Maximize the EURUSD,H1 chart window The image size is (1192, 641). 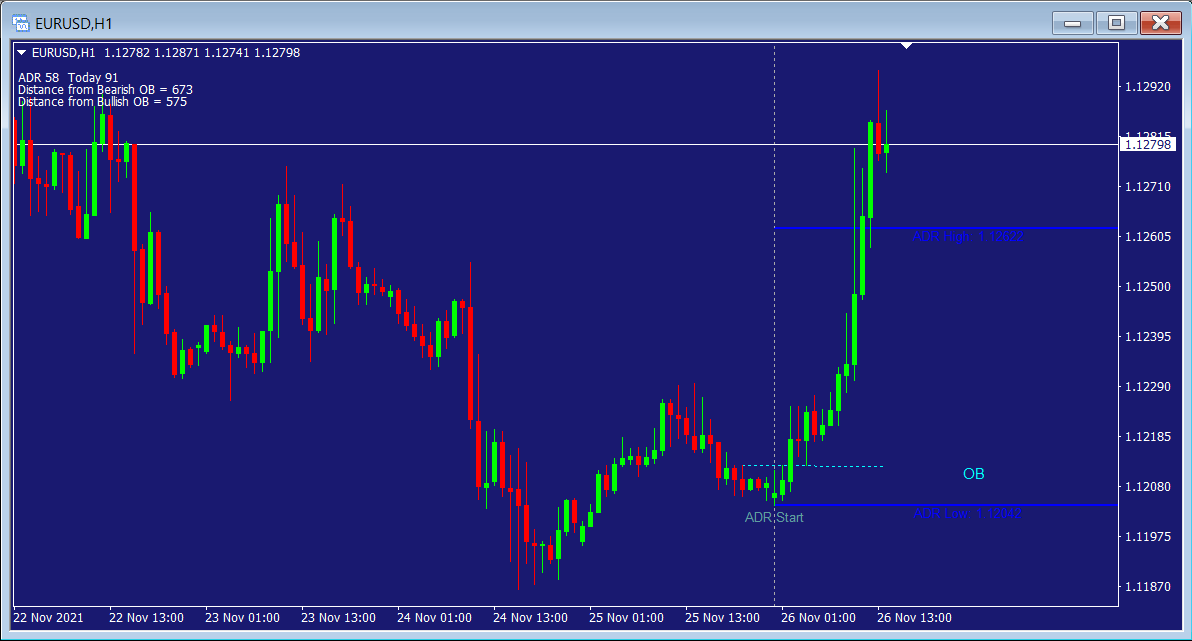coord(1116,22)
